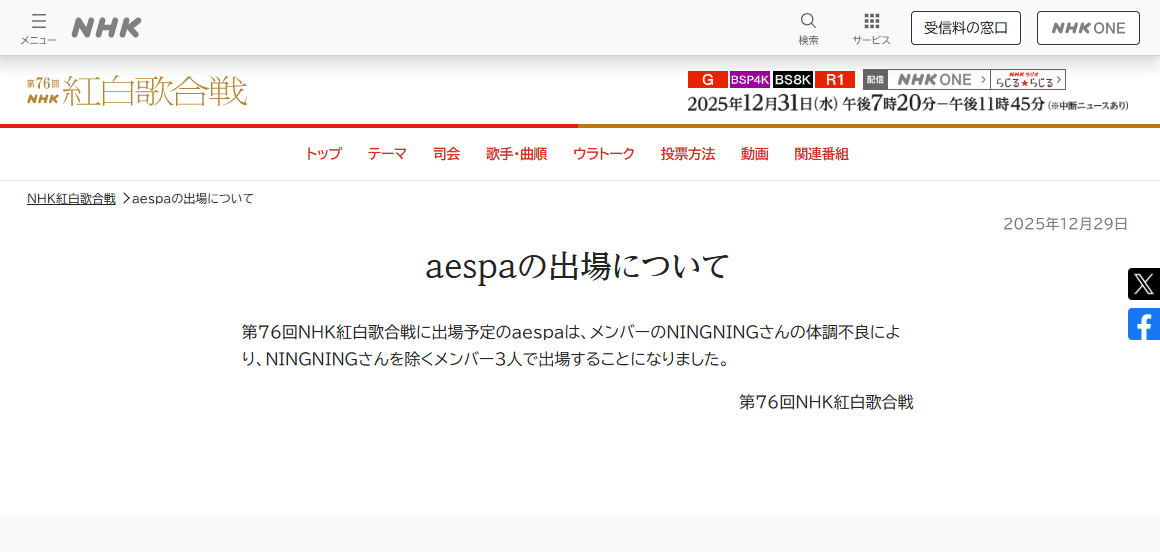This screenshot has height=552, width=1160.
Task: Click the 受信料の窓口 button
Action: pos(965,28)
